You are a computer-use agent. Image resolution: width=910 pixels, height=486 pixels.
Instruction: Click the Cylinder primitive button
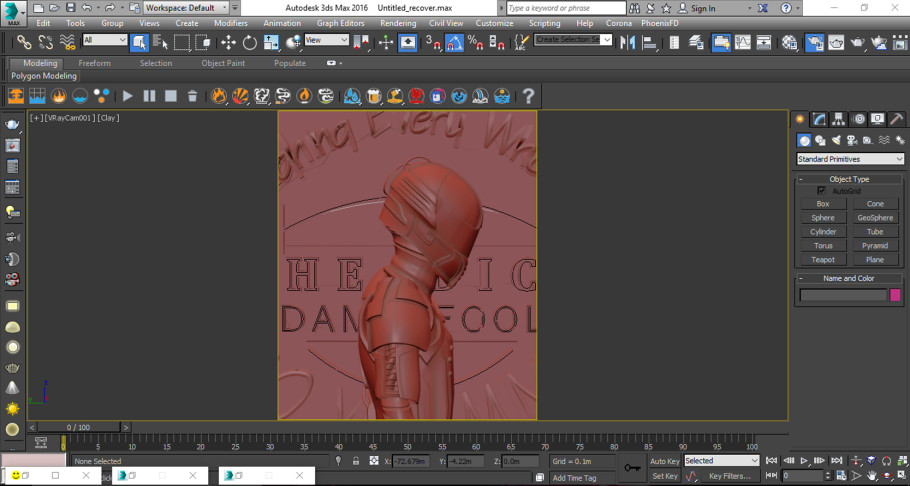[823, 232]
